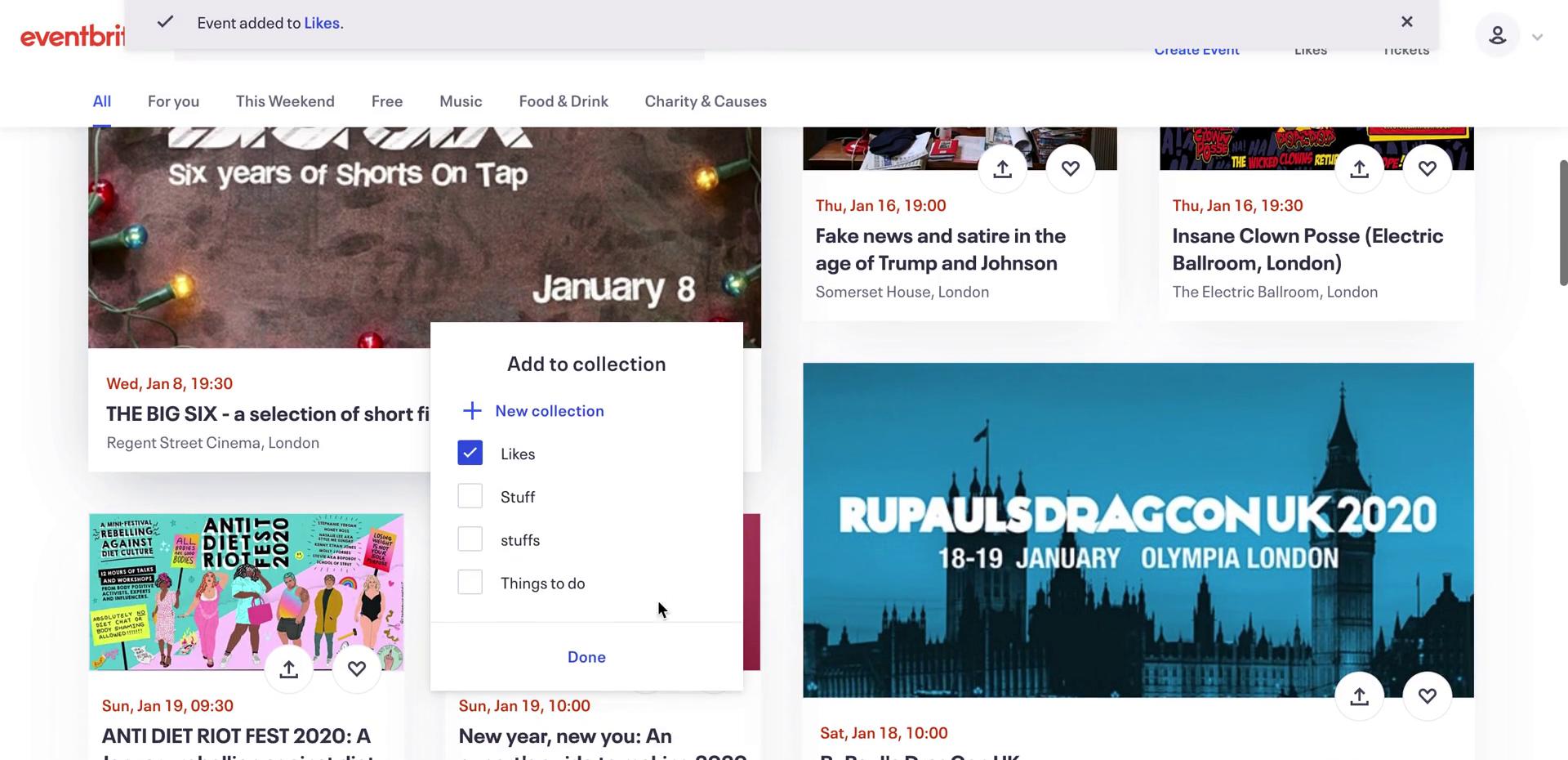Select 'Somerset House, London' venue text
The width and height of the screenshot is (1568, 760).
(x=902, y=292)
